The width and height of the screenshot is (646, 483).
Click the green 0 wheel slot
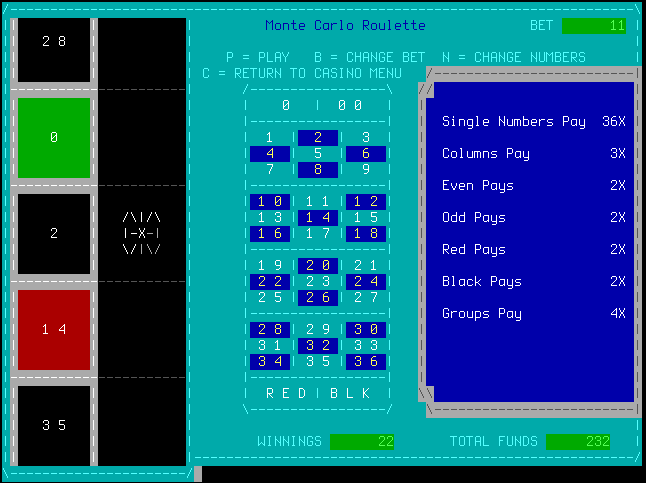pos(54,138)
